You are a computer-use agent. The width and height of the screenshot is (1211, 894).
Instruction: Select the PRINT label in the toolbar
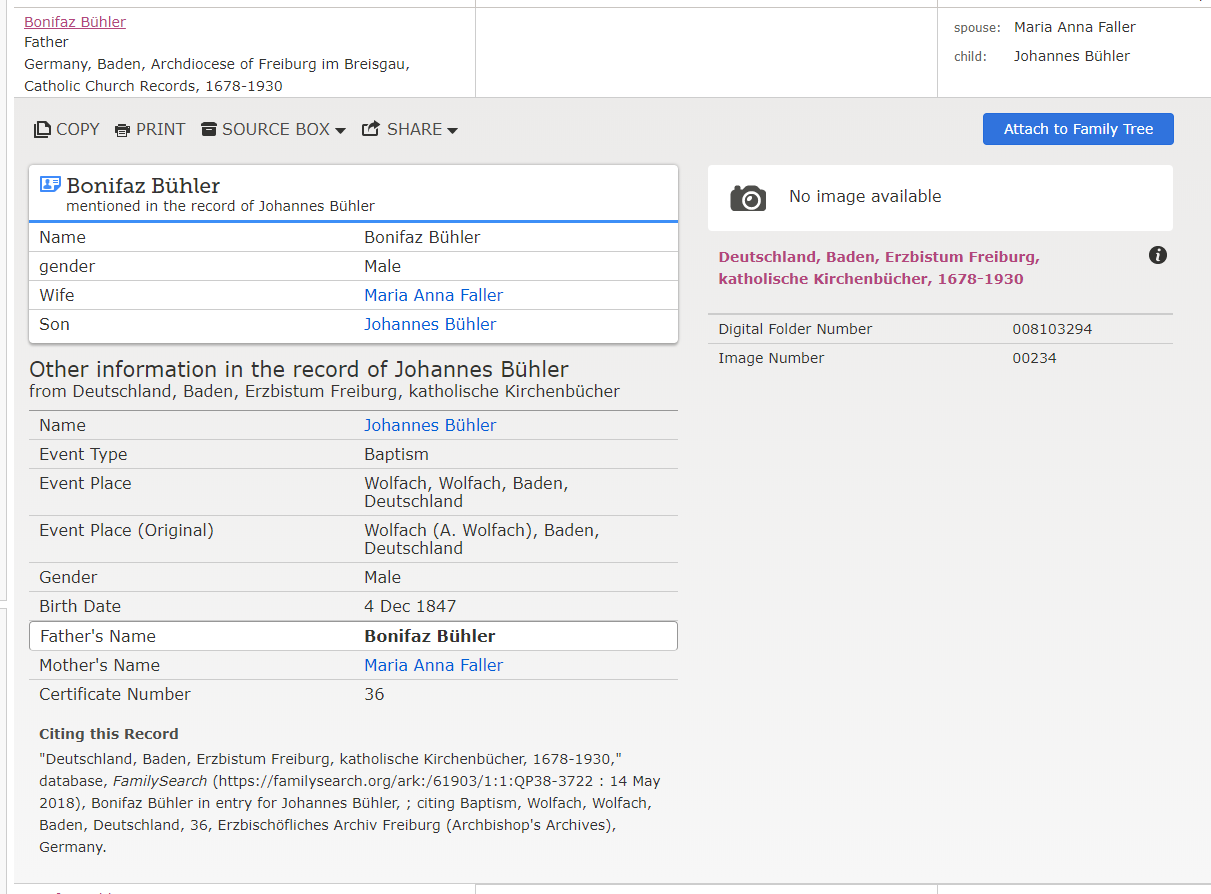[x=161, y=129]
